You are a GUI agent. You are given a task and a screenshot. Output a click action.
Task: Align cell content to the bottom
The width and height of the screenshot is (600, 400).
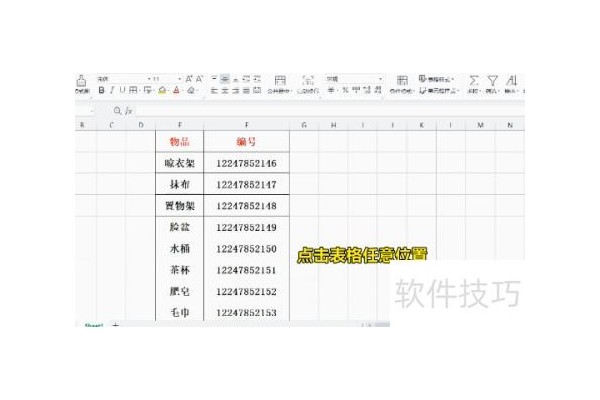(x=236, y=79)
